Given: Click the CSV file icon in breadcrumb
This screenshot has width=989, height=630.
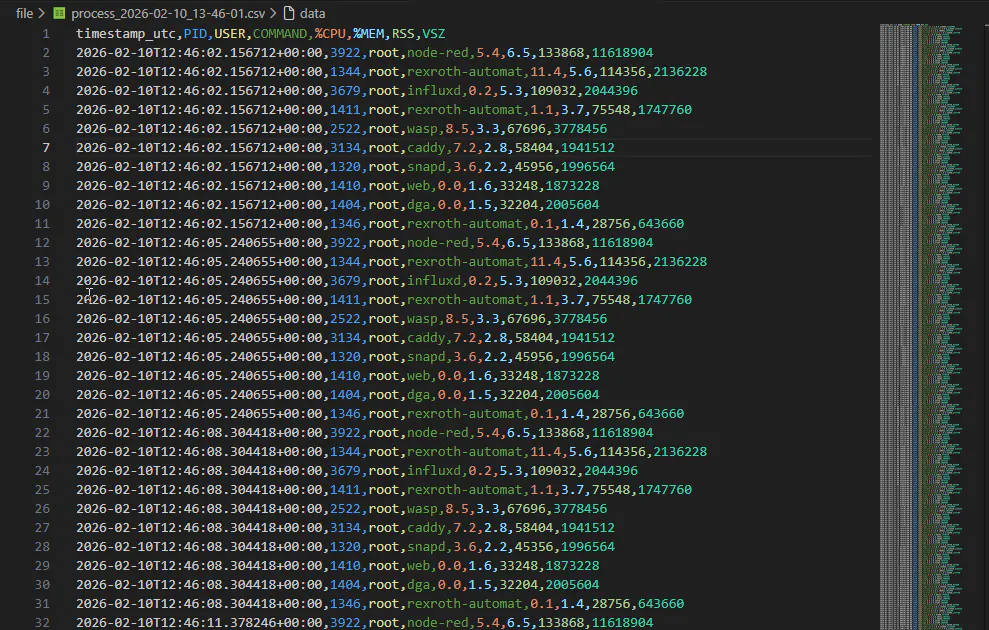Looking at the screenshot, I should 59,14.
